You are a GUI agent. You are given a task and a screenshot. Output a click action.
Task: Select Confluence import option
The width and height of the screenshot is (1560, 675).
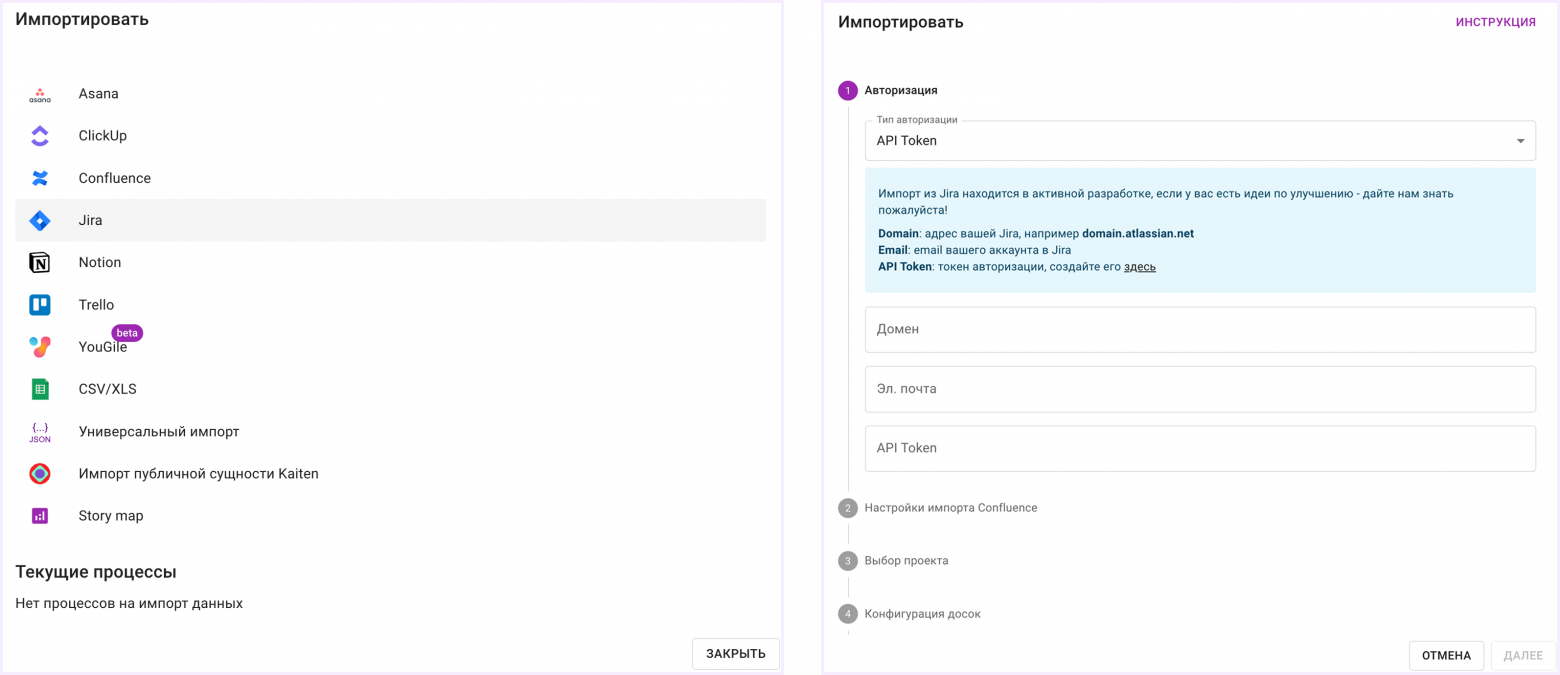pyautogui.click(x=390, y=178)
